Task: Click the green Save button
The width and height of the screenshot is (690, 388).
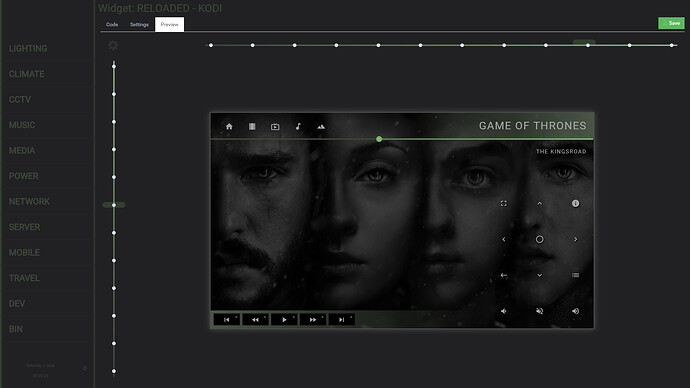Action: [671, 23]
